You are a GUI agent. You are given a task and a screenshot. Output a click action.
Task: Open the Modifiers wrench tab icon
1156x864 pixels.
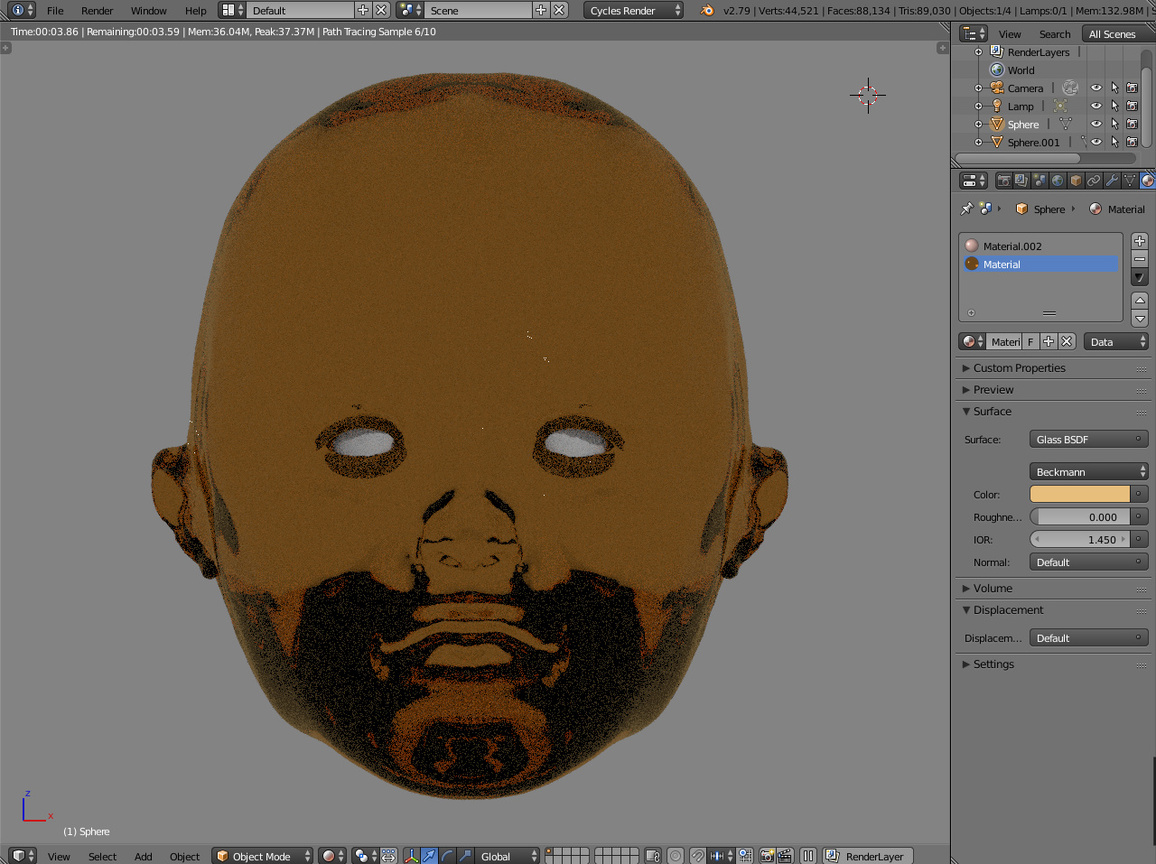[1111, 181]
